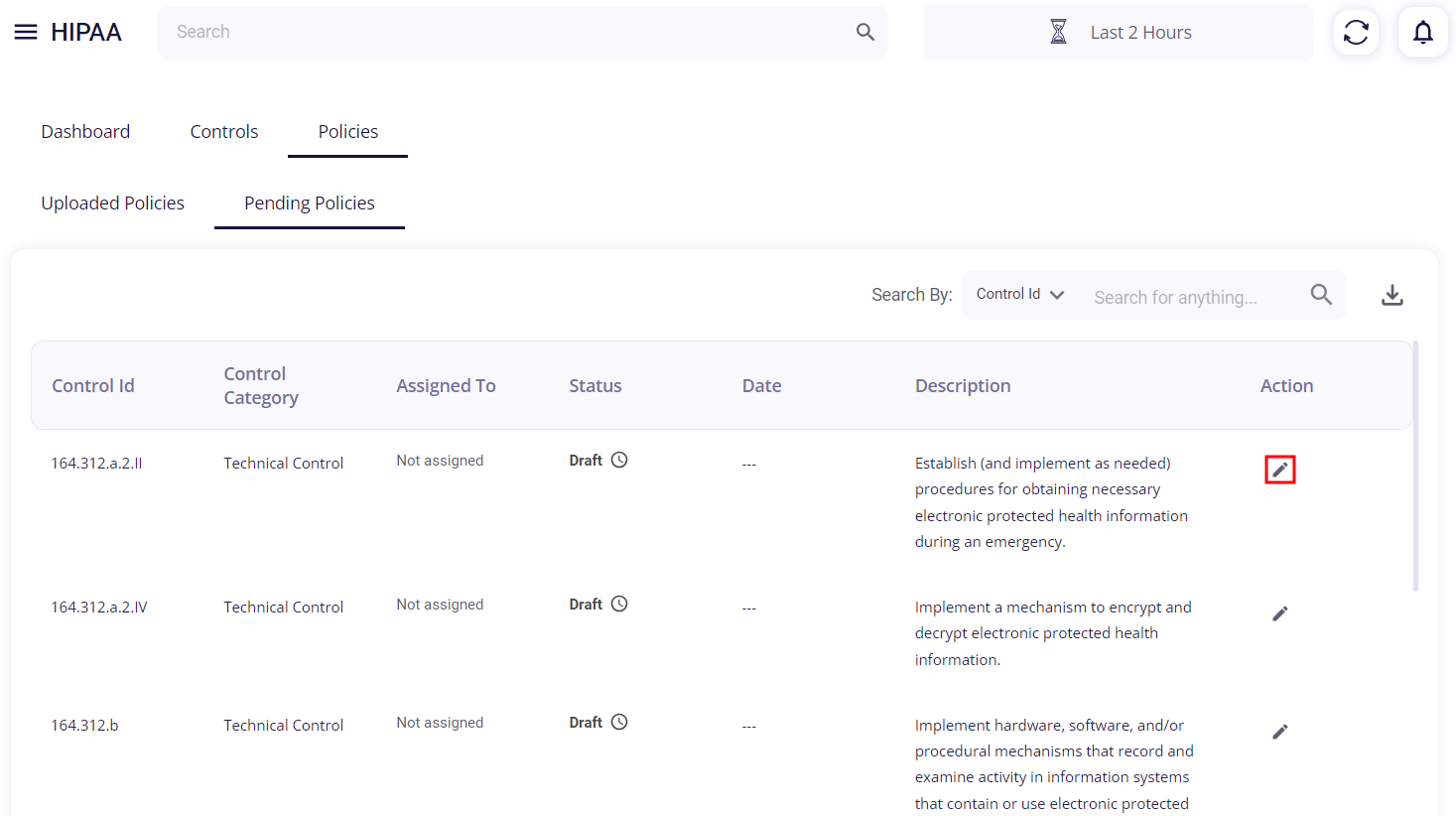Screen dimensions: 1456x816
Task: Click Not assigned in 164.312.b row
Action: (x=440, y=723)
